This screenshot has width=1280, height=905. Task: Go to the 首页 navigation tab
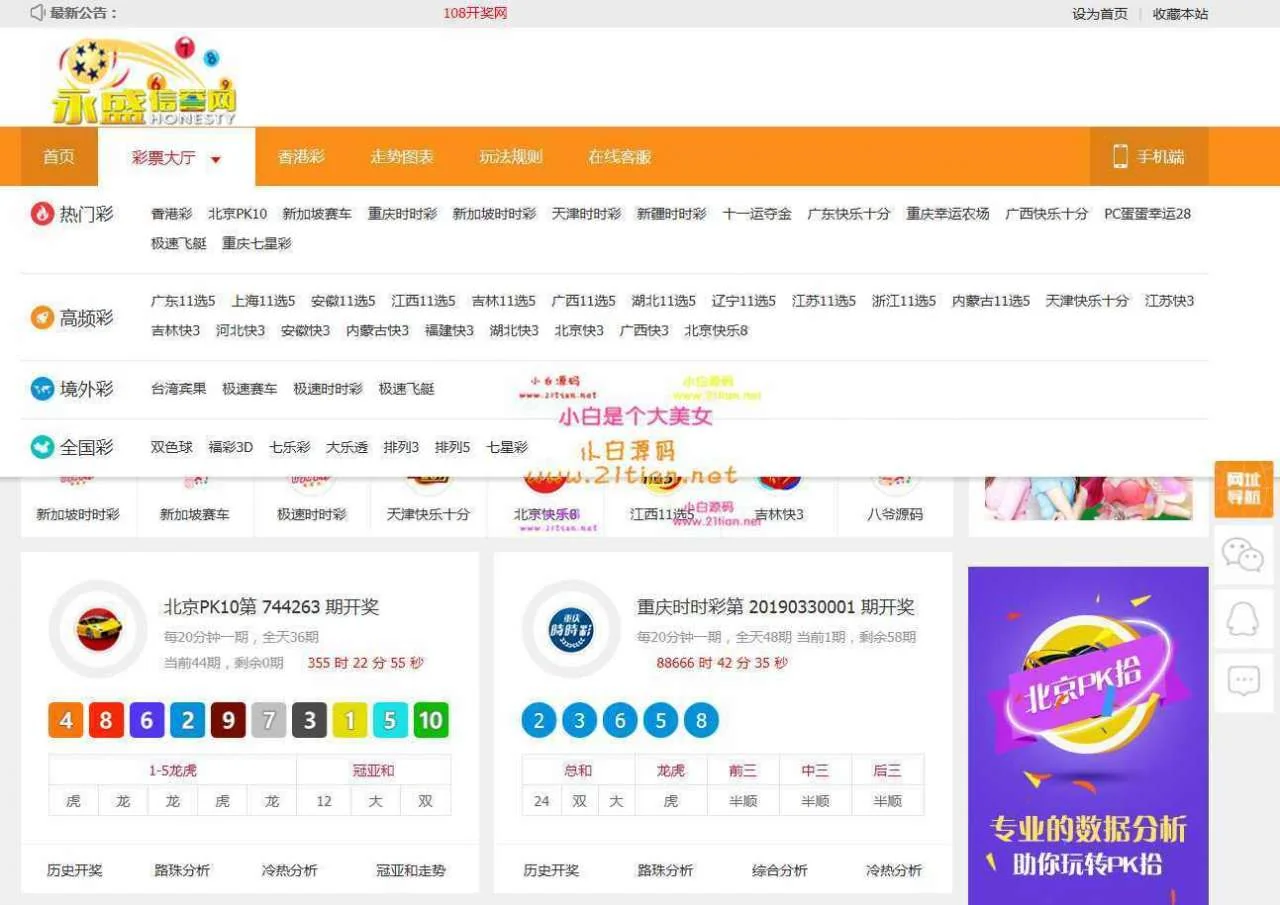coord(59,157)
